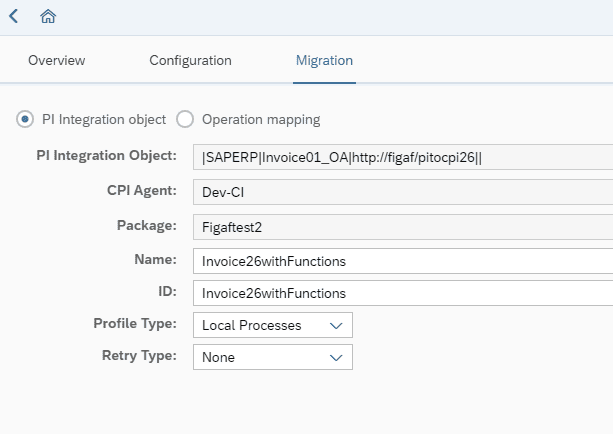Select the Operation mapping radio button

[x=185, y=119]
